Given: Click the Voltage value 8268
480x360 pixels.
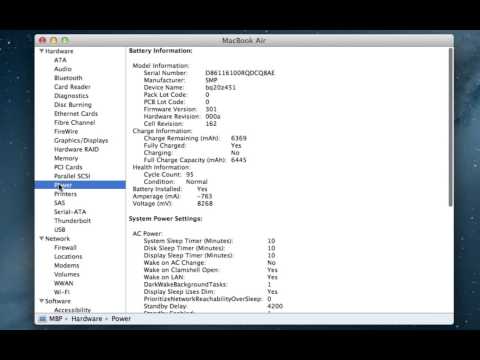Looking at the screenshot, I should pos(205,203).
